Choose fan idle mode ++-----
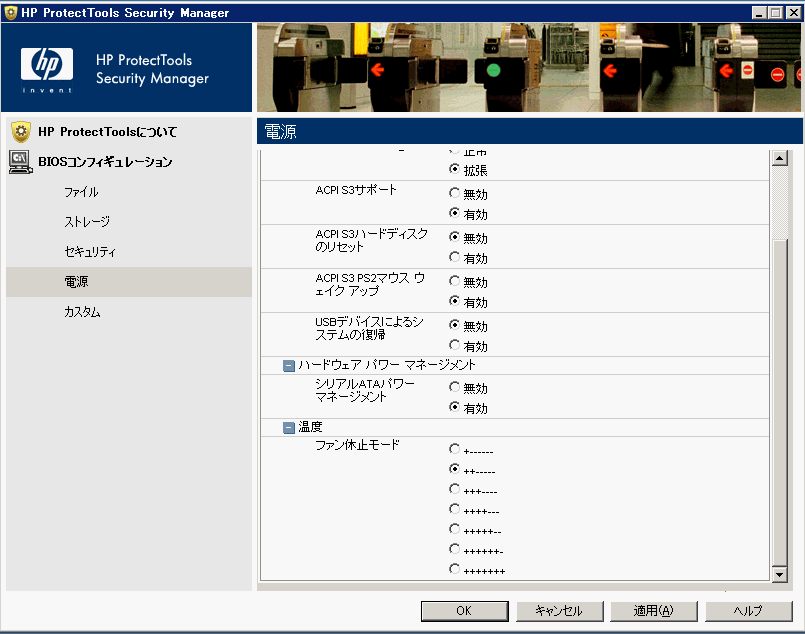Viewport: 805px width, 634px height. point(454,469)
